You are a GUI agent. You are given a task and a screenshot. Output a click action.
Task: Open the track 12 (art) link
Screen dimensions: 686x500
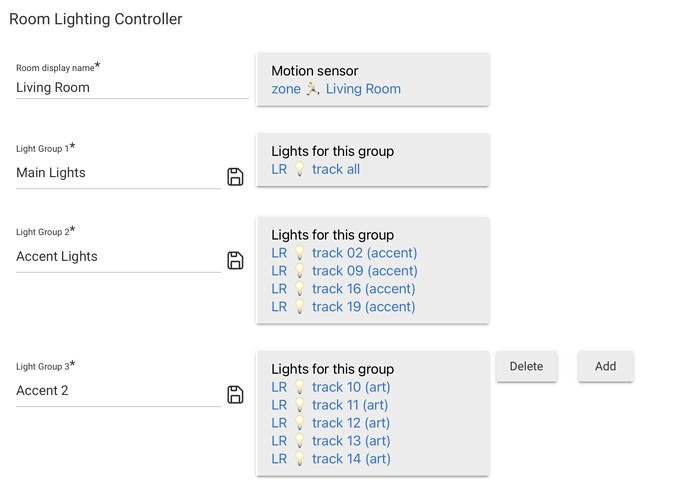tap(351, 423)
